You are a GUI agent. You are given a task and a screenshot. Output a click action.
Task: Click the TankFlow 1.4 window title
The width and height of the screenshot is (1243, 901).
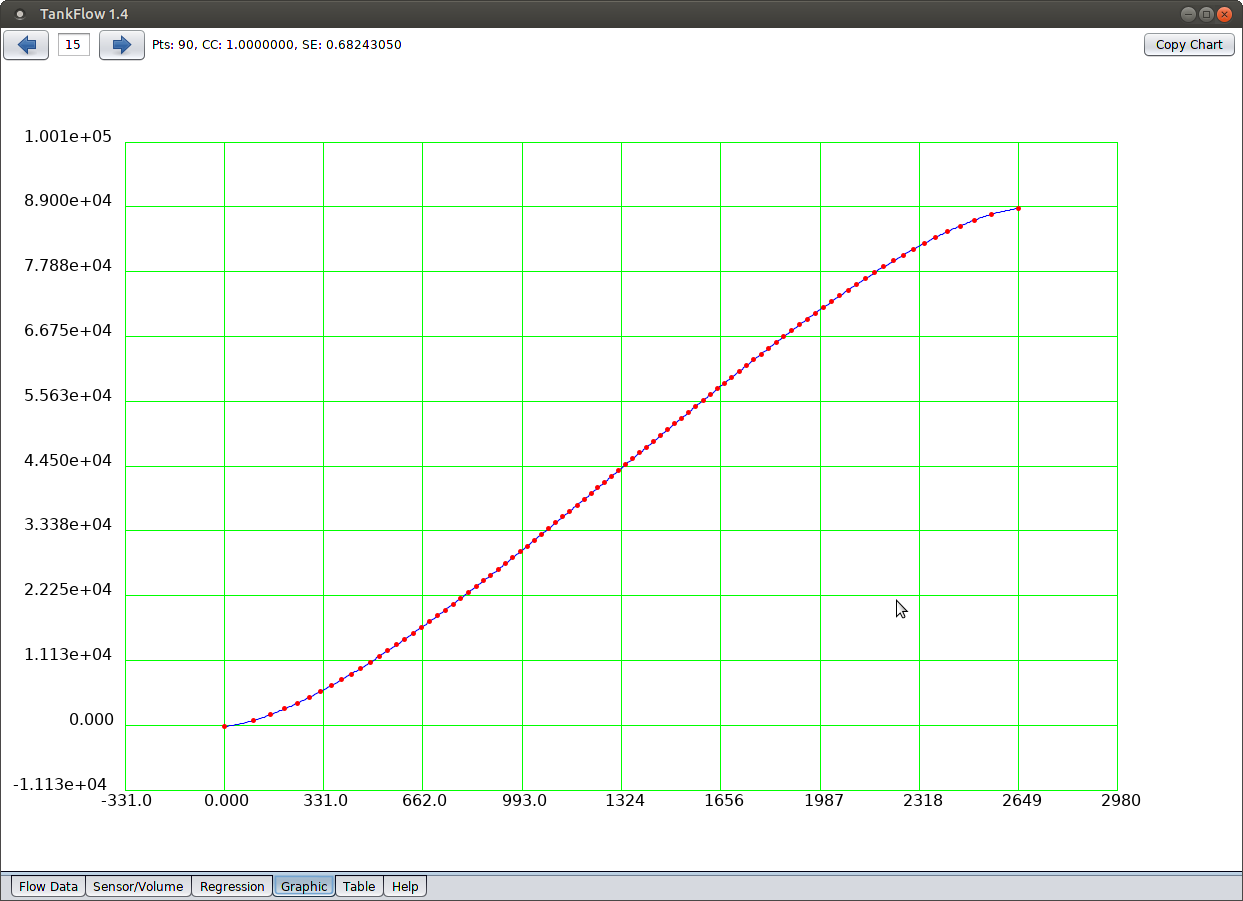tap(84, 14)
